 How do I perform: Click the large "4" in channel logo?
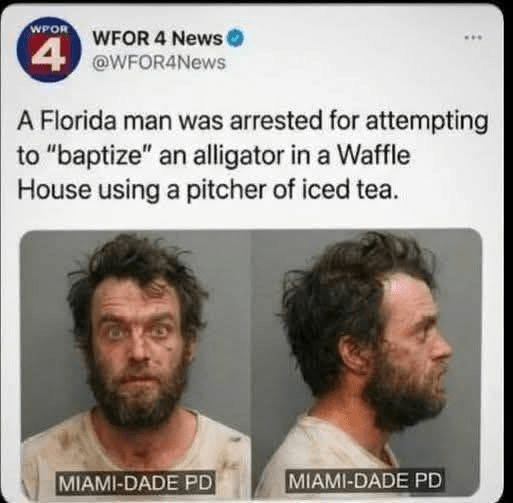pyautogui.click(x=50, y=53)
